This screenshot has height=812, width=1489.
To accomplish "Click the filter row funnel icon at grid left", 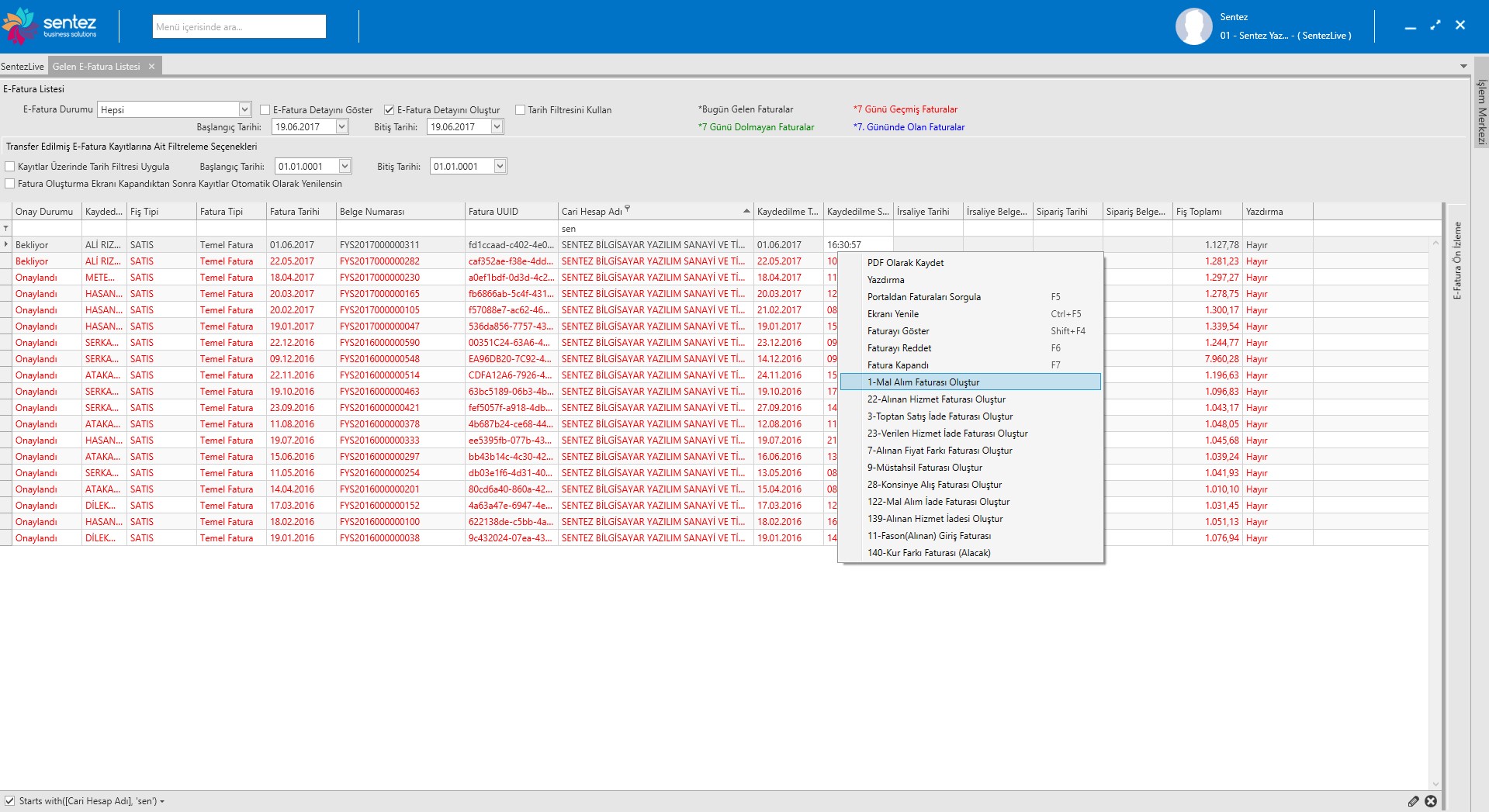I will pos(6,228).
